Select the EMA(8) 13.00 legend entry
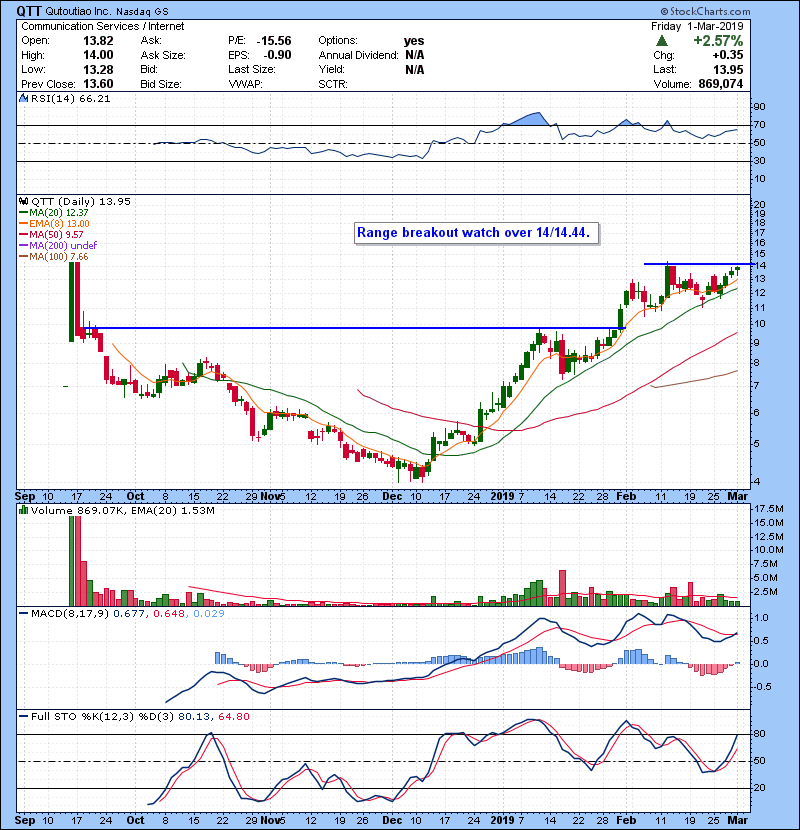 (55, 223)
